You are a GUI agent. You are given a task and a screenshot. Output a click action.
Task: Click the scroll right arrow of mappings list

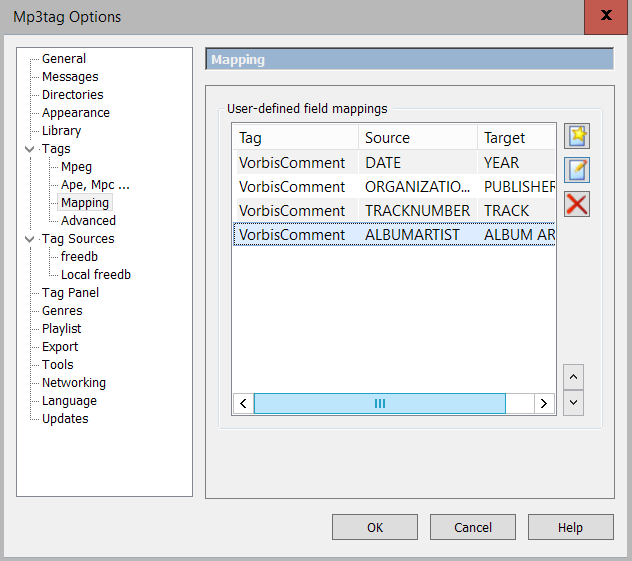coord(544,403)
